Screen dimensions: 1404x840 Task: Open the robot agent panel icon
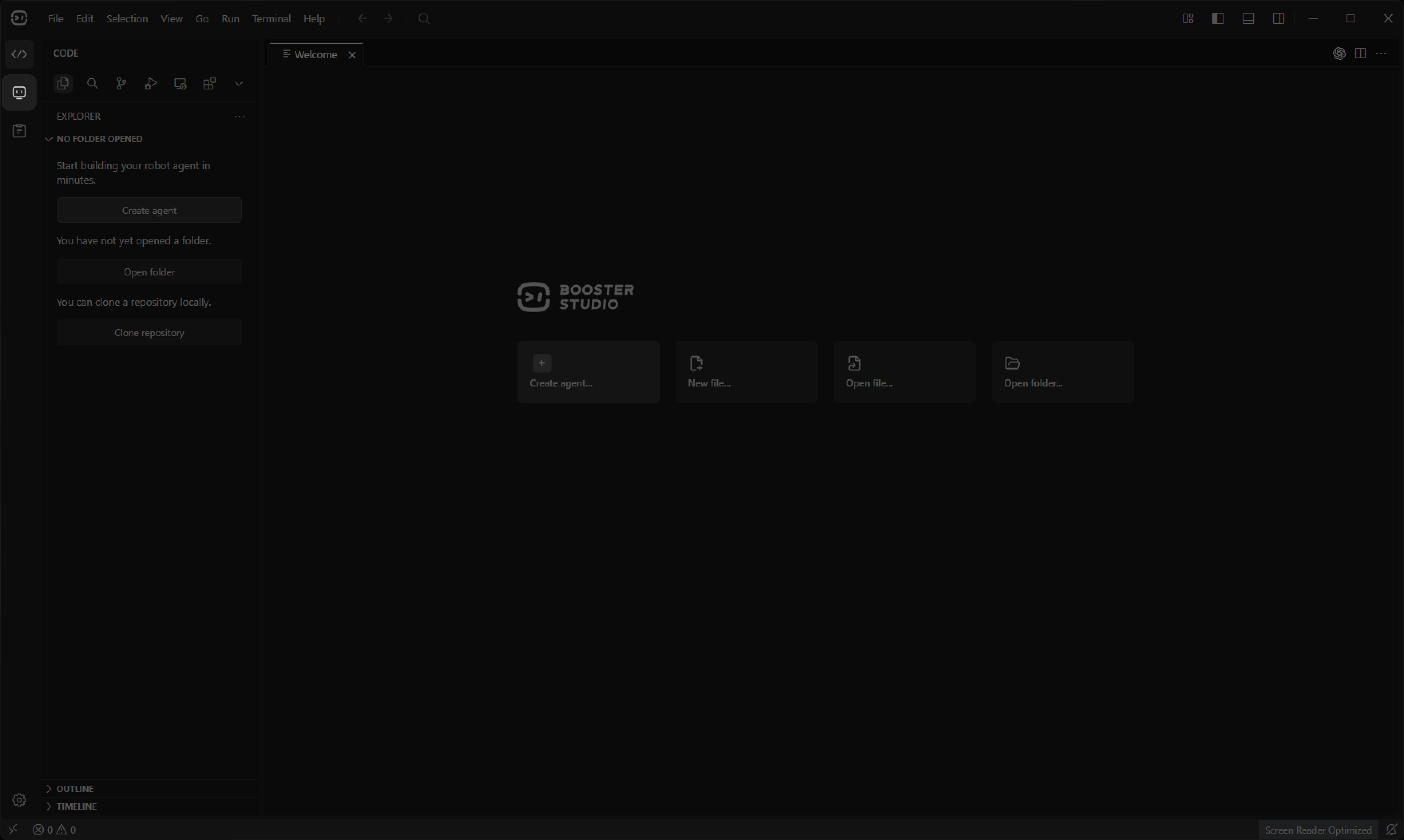click(19, 92)
